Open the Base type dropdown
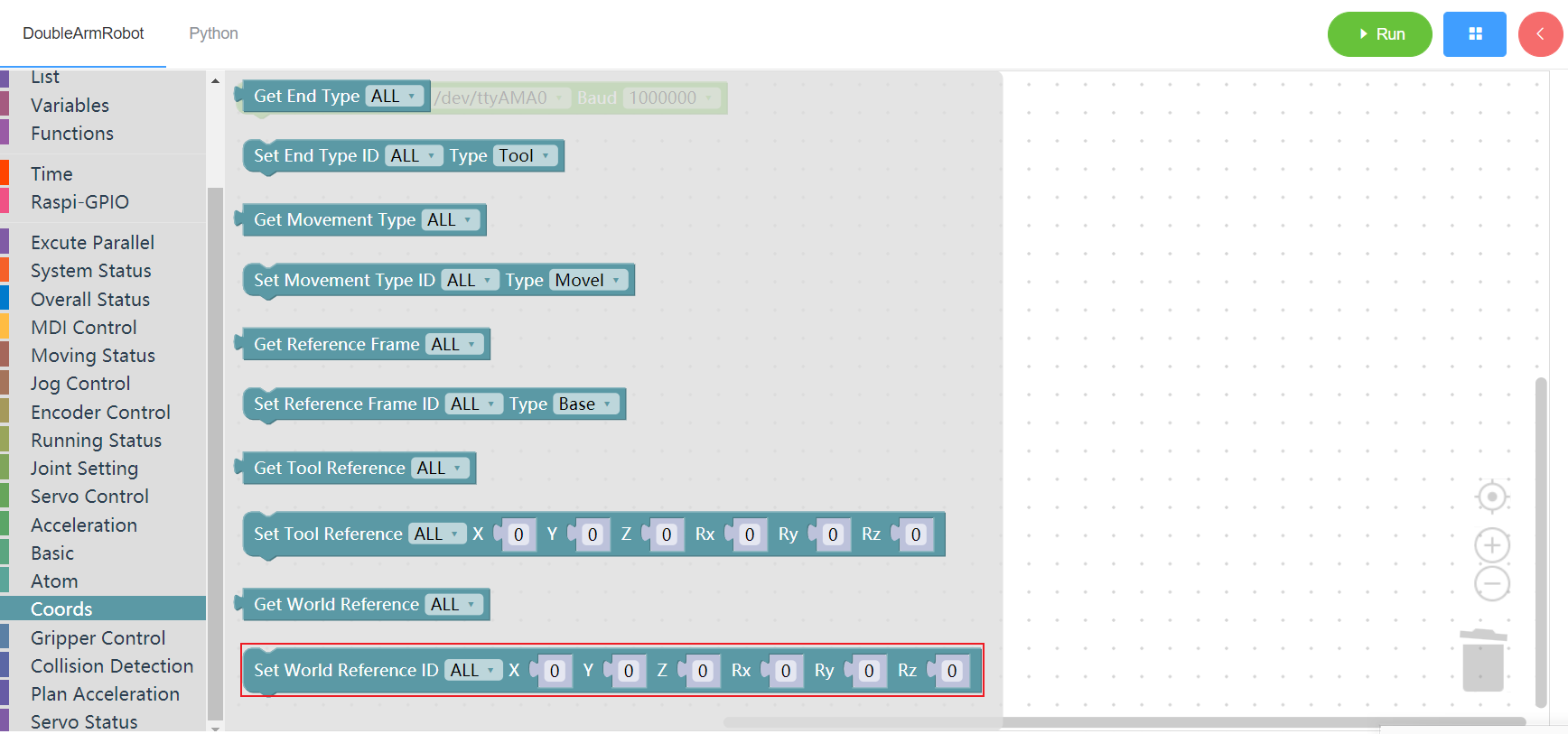This screenshot has width=1568, height=734. 586,404
